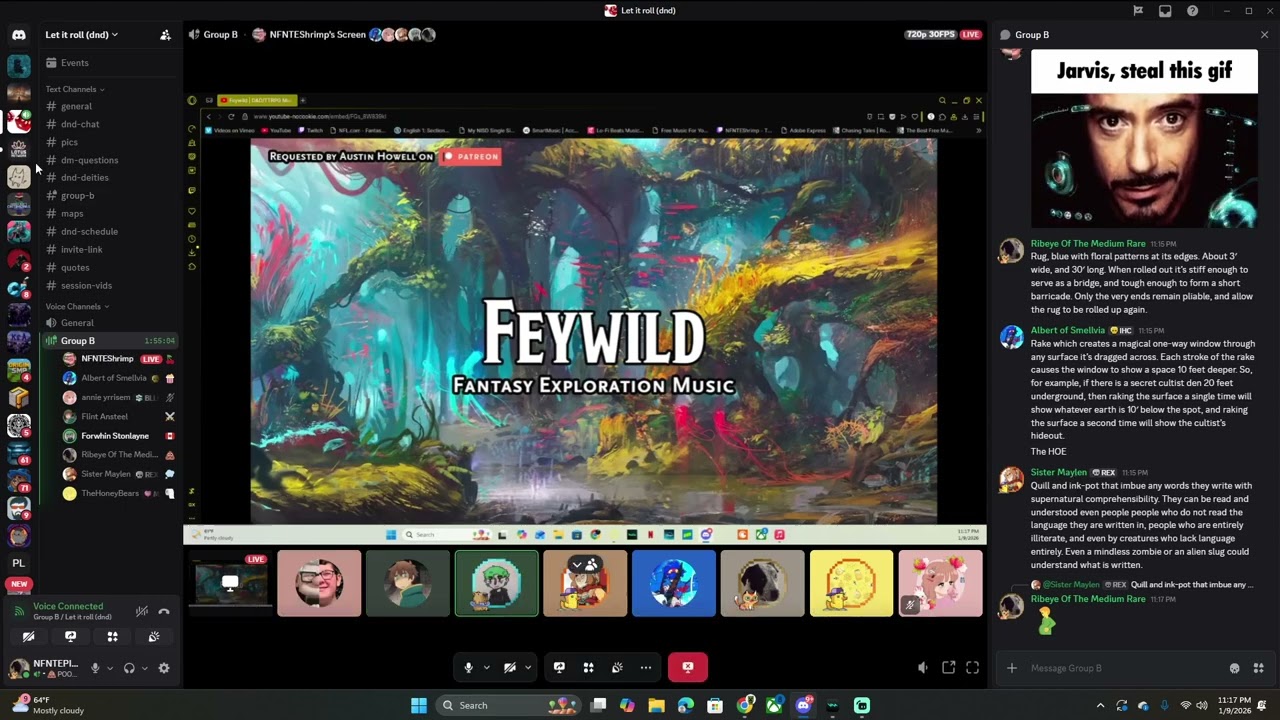Open the Lotus Network server
Viewport: 1280px width, 720px height.
19,149
